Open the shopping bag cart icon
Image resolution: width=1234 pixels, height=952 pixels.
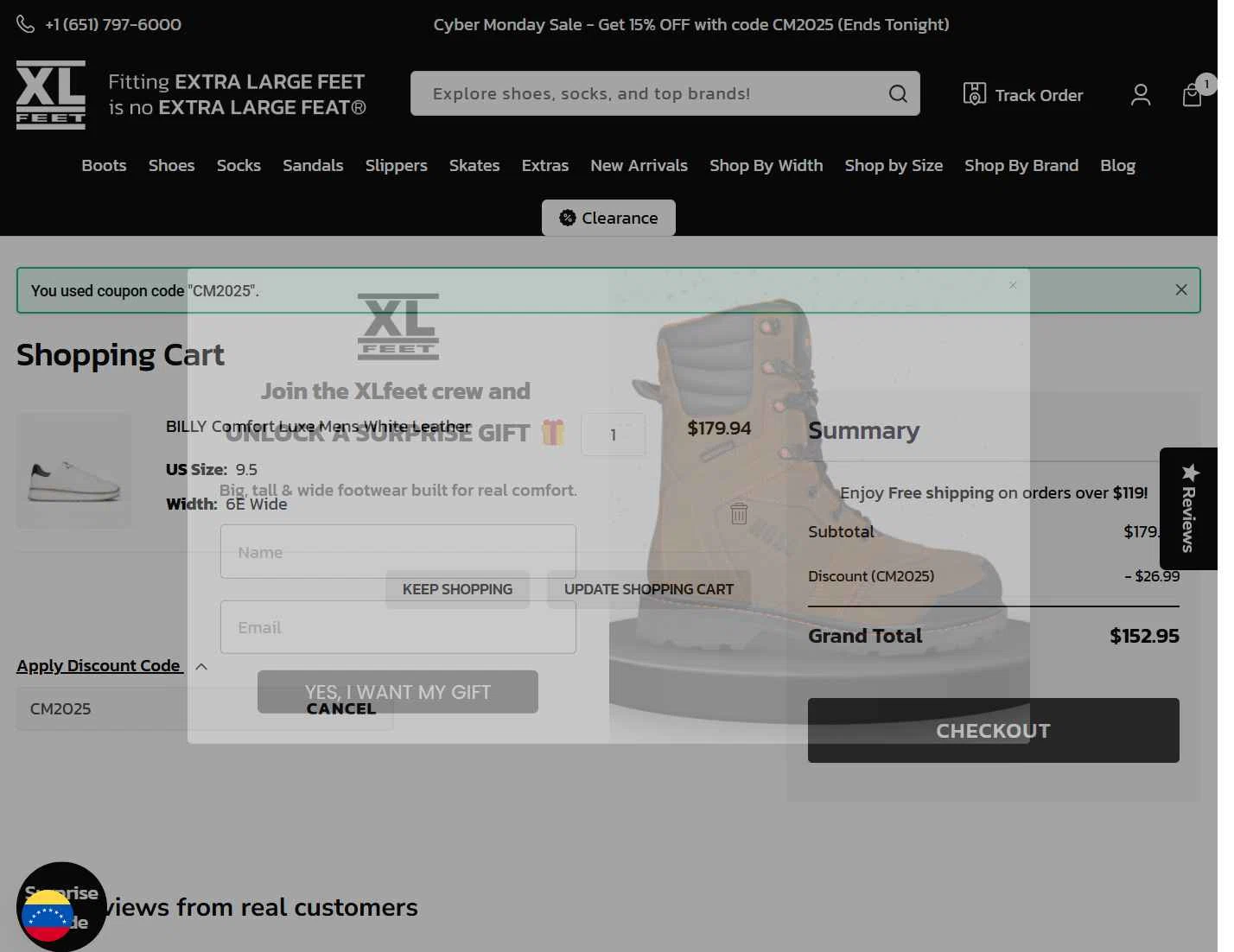[1193, 95]
